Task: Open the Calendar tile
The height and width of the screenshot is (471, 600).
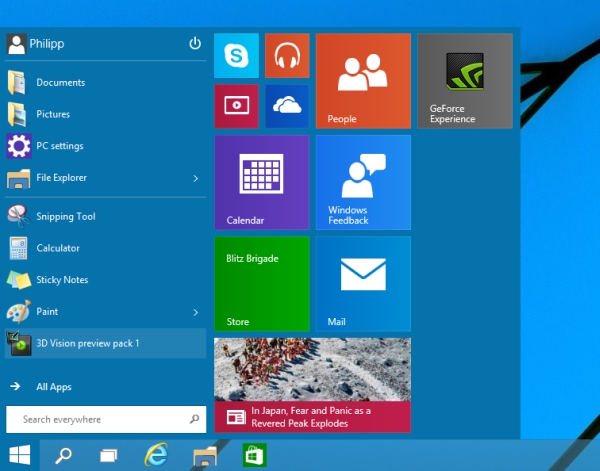Action: tap(262, 182)
